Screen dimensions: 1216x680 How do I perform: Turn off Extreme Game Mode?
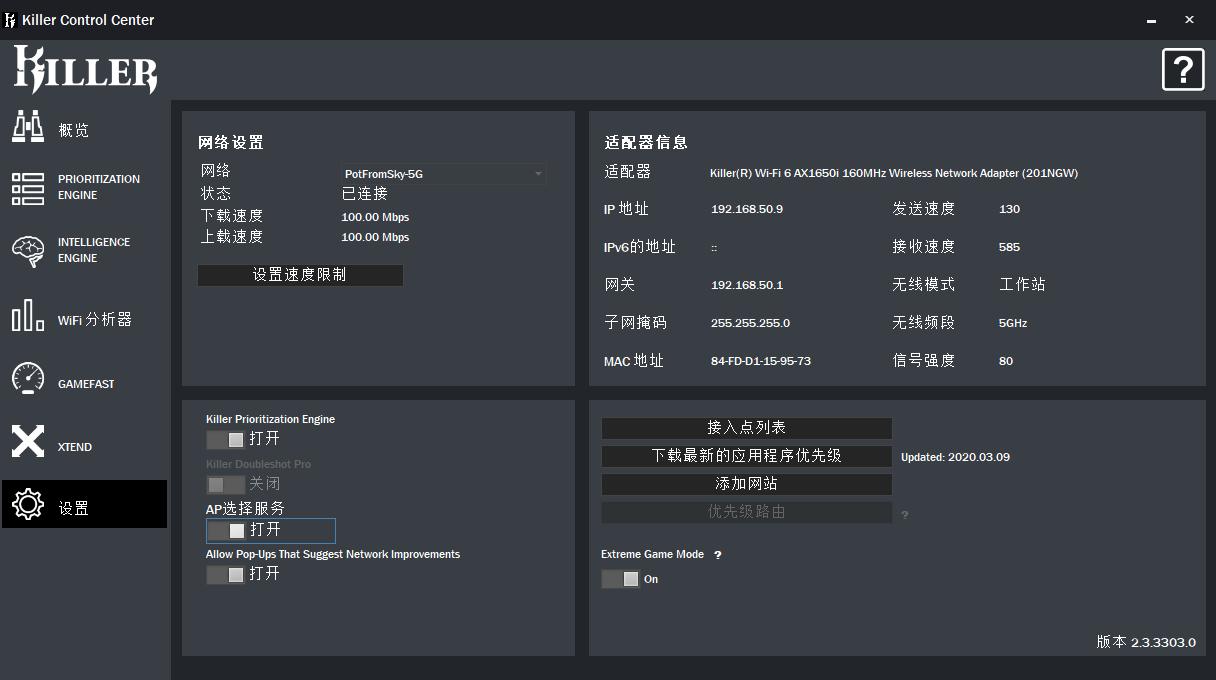coord(619,578)
